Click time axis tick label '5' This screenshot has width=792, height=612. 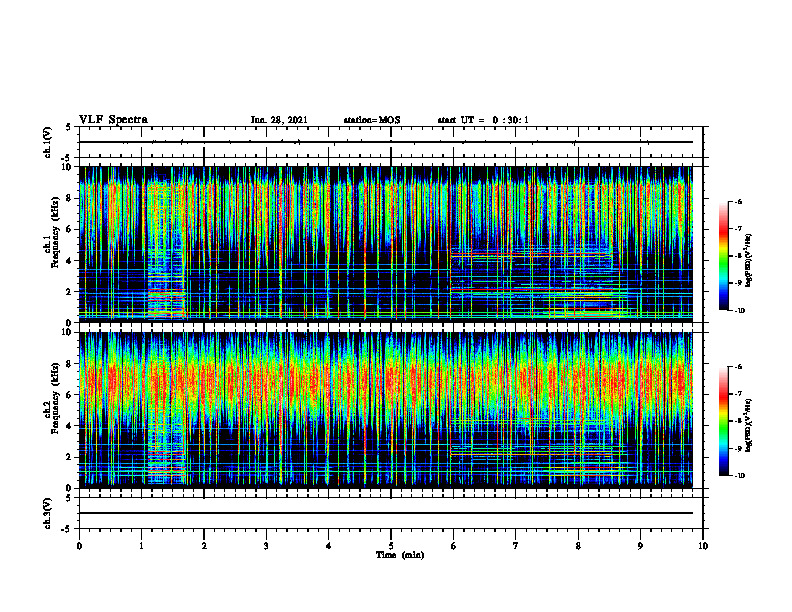click(391, 546)
